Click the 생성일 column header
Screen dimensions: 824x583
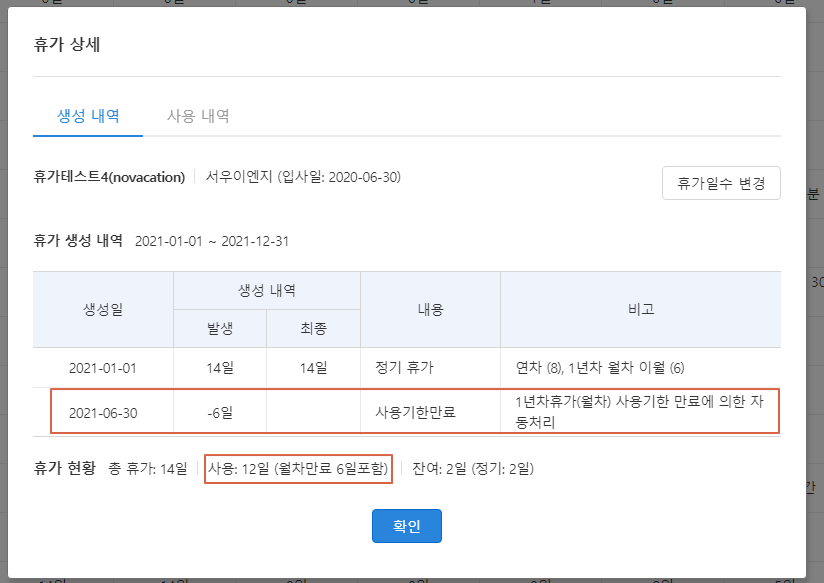103,309
